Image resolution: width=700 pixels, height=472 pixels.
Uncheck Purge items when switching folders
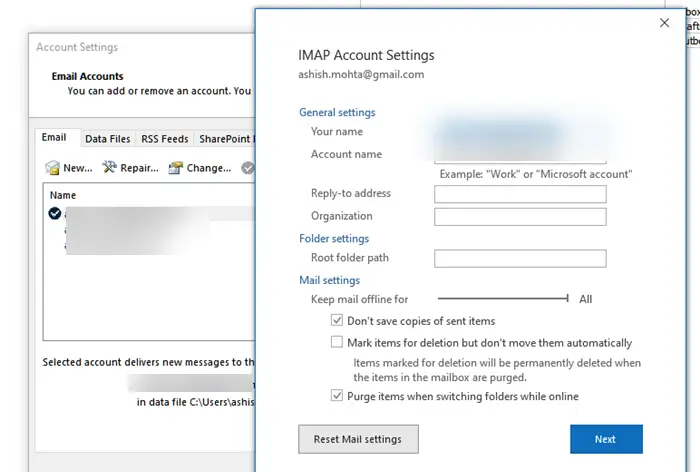point(337,396)
